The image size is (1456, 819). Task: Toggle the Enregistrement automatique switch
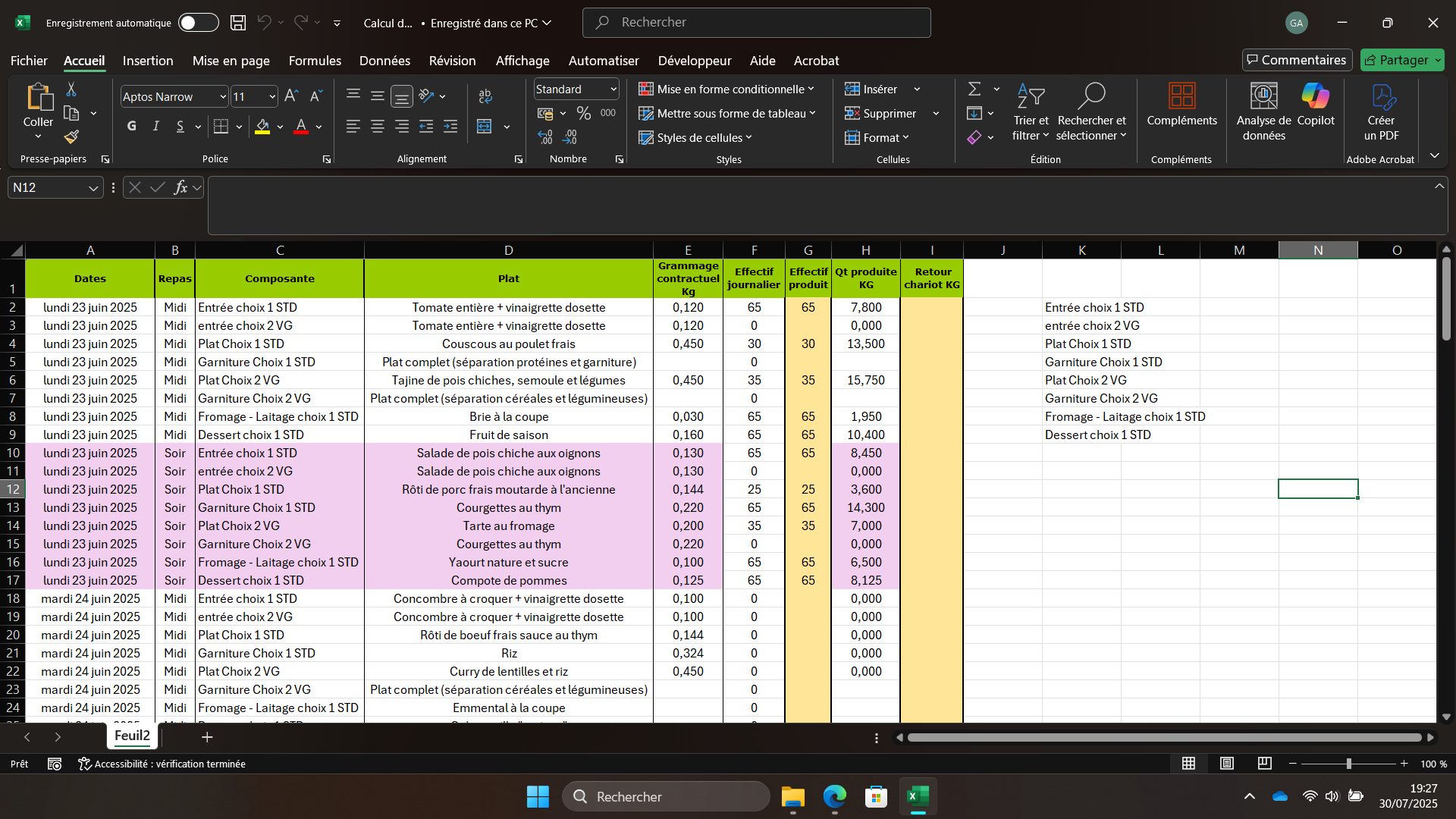199,23
